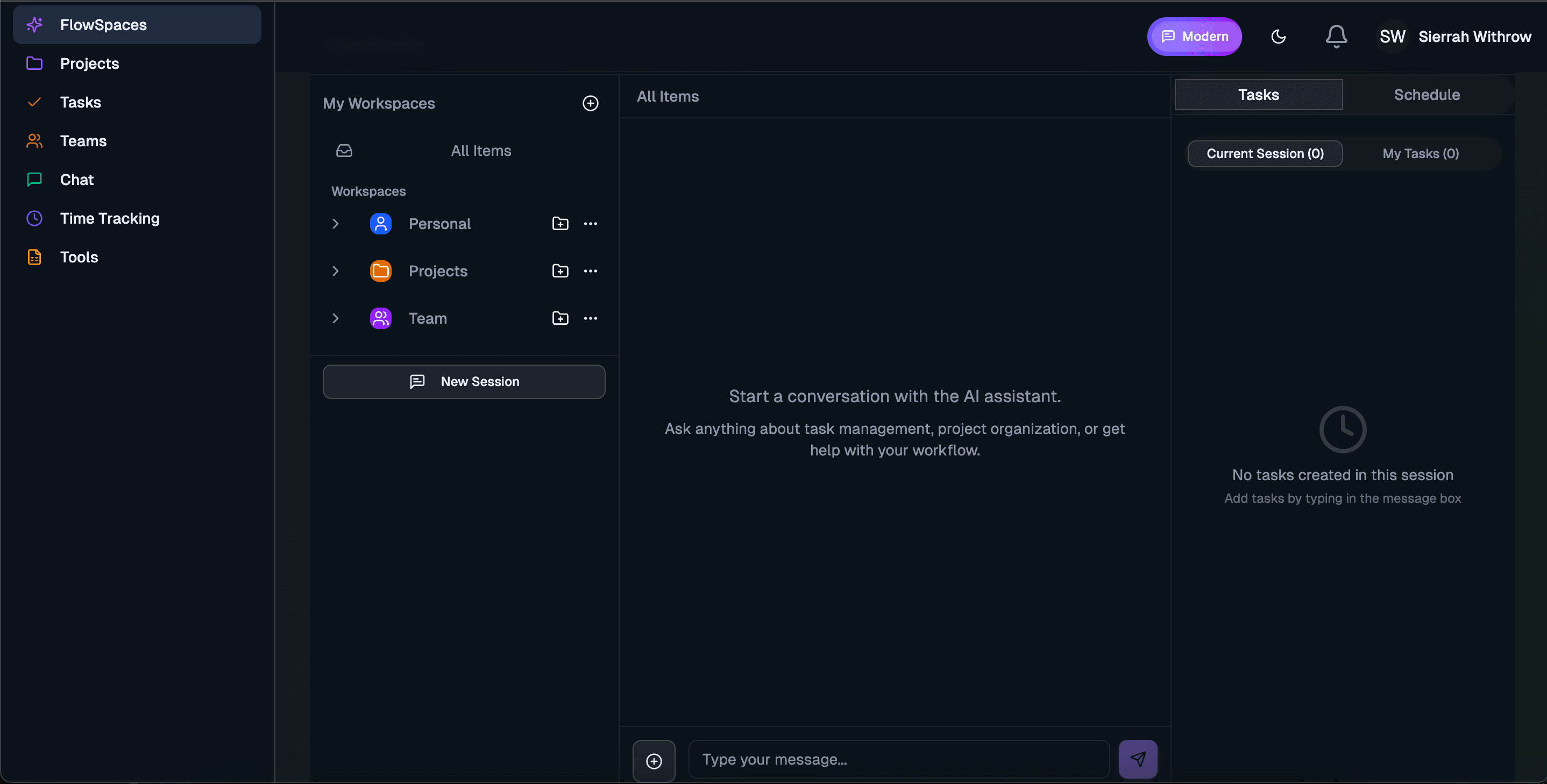Select My Tasks (0) filter
The width and height of the screenshot is (1547, 784).
click(x=1420, y=154)
